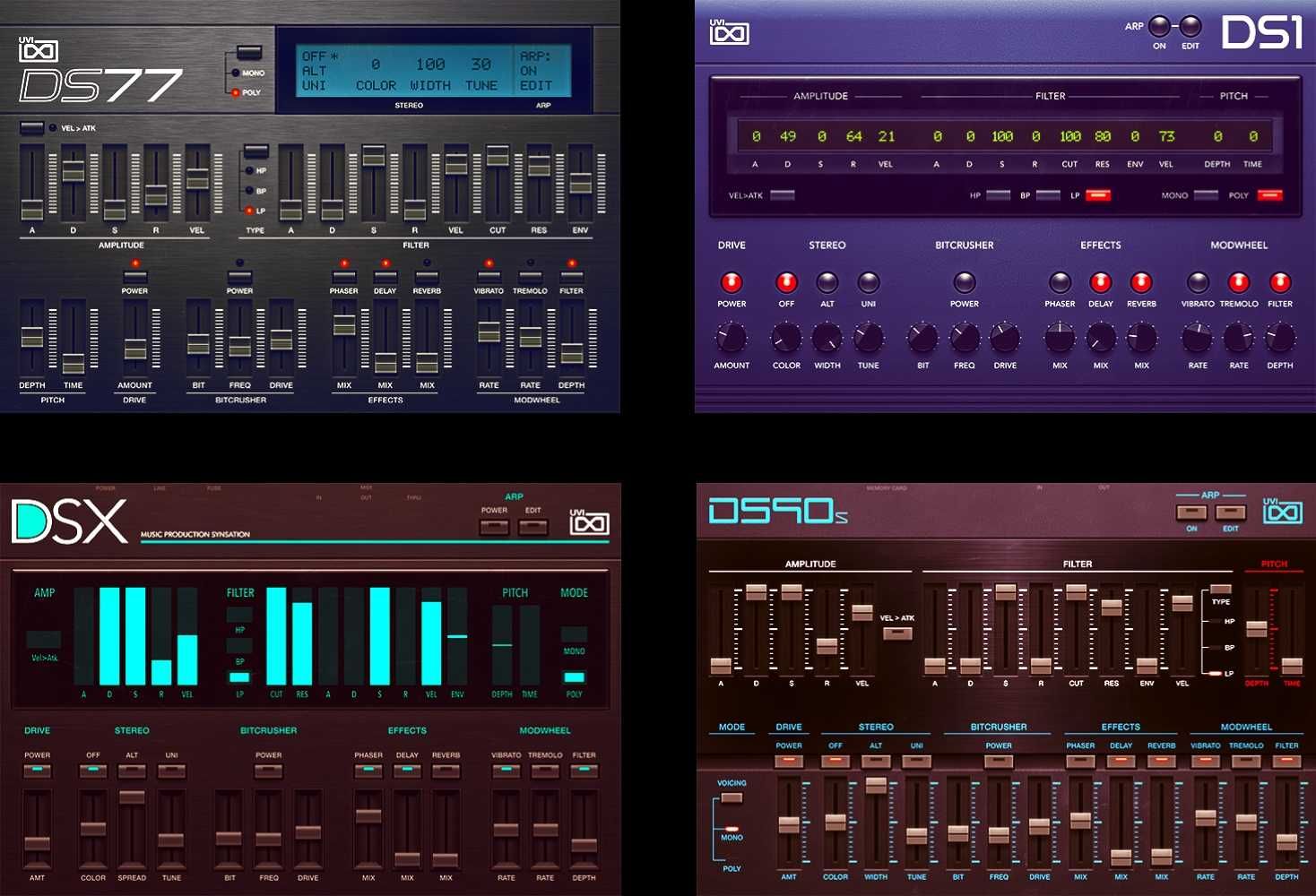Switch DS1 voice mode to POLY
1316x896 pixels.
[1269, 195]
